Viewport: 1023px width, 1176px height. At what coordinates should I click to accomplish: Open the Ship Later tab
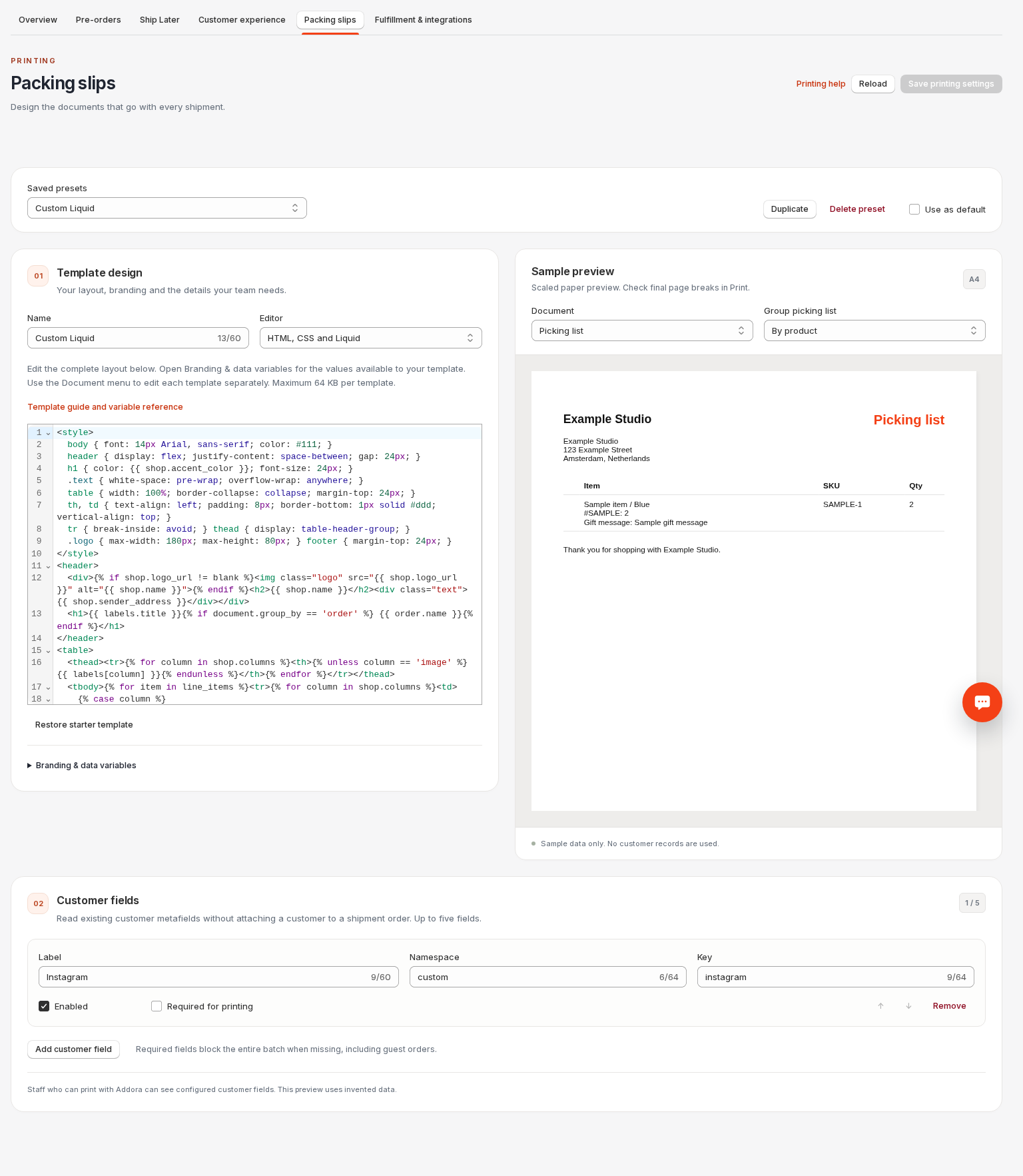[160, 20]
